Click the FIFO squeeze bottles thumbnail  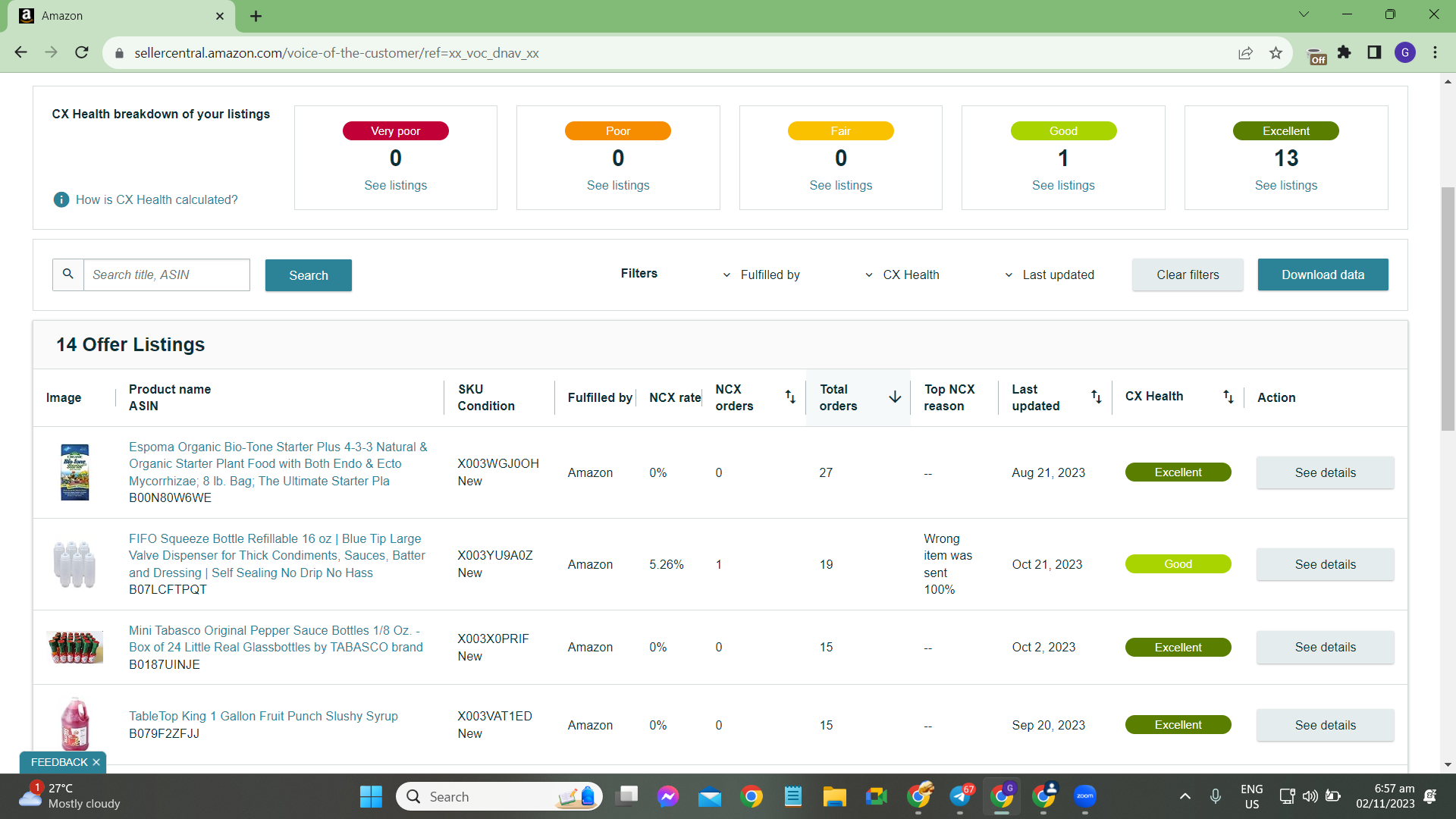point(74,564)
